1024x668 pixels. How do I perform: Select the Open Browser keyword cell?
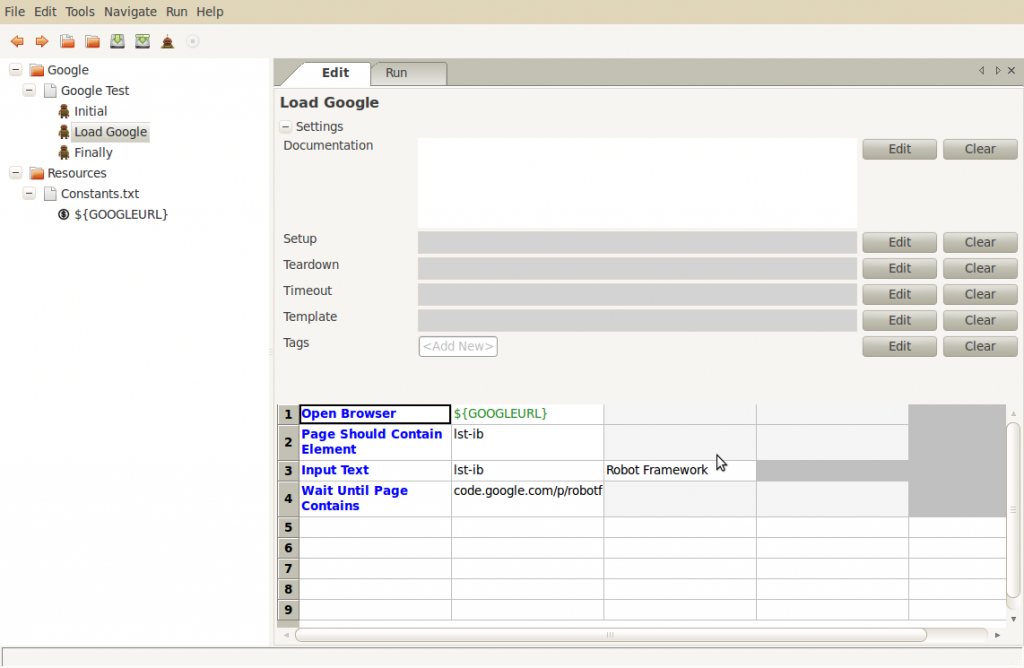click(x=374, y=413)
